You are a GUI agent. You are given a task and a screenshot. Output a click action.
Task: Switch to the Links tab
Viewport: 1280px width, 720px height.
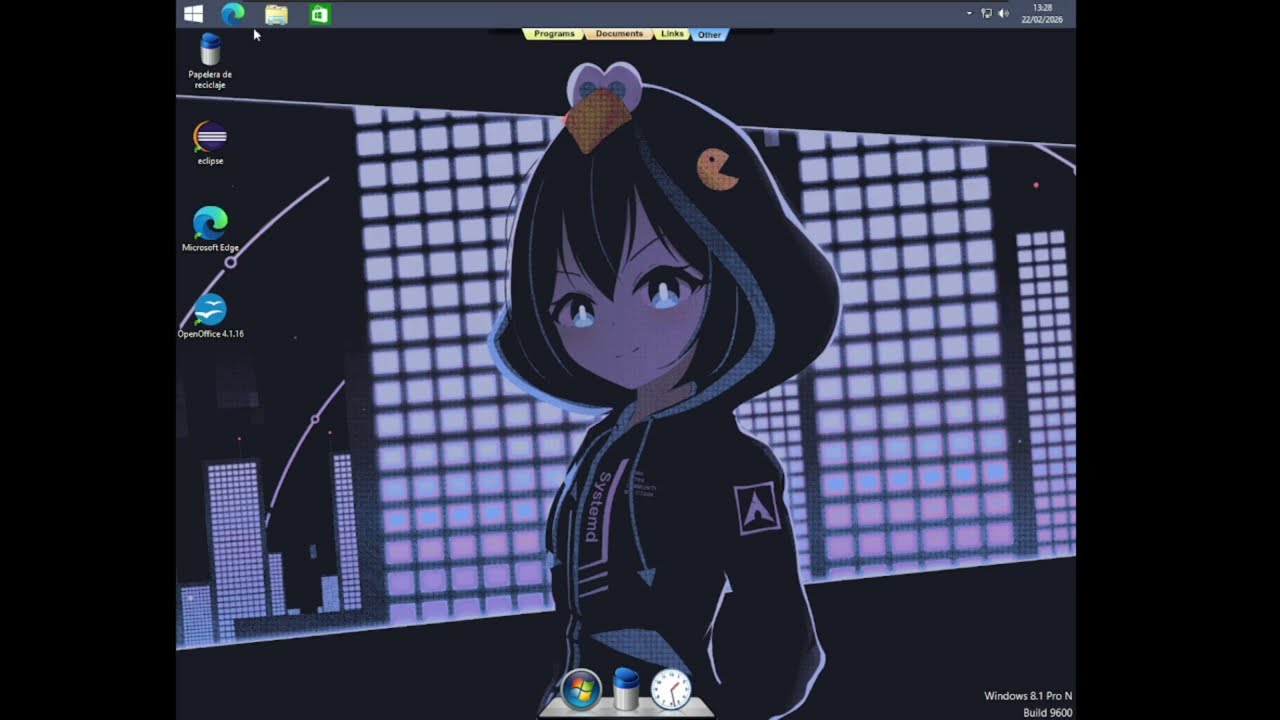coord(673,34)
